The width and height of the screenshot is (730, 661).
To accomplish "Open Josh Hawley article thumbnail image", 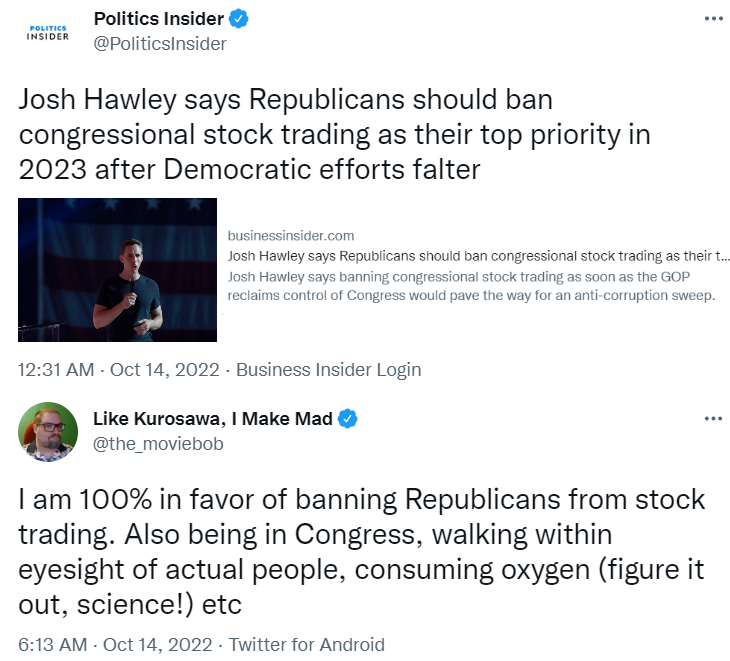I will point(118,270).
